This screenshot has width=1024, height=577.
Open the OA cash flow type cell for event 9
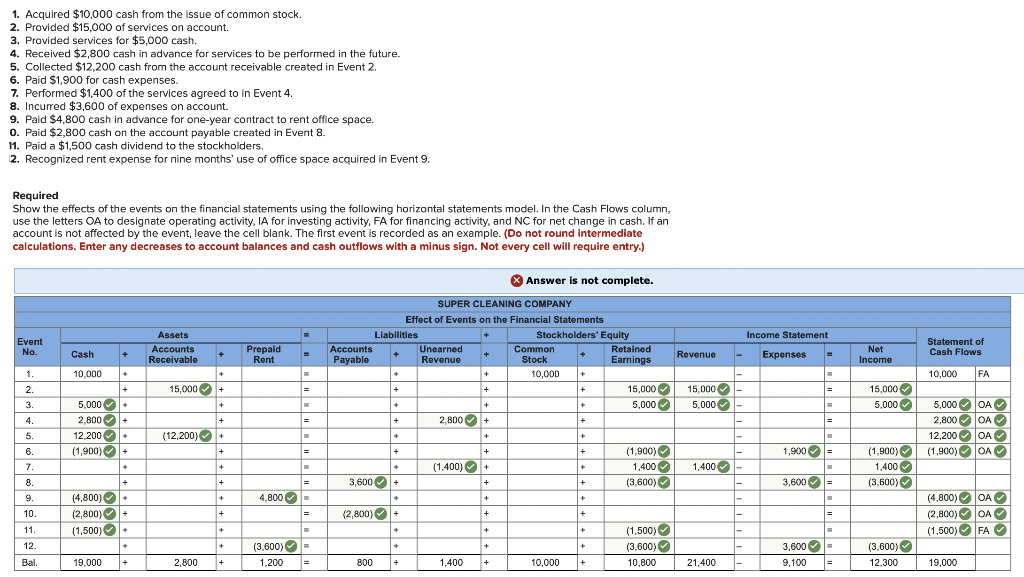pos(992,498)
